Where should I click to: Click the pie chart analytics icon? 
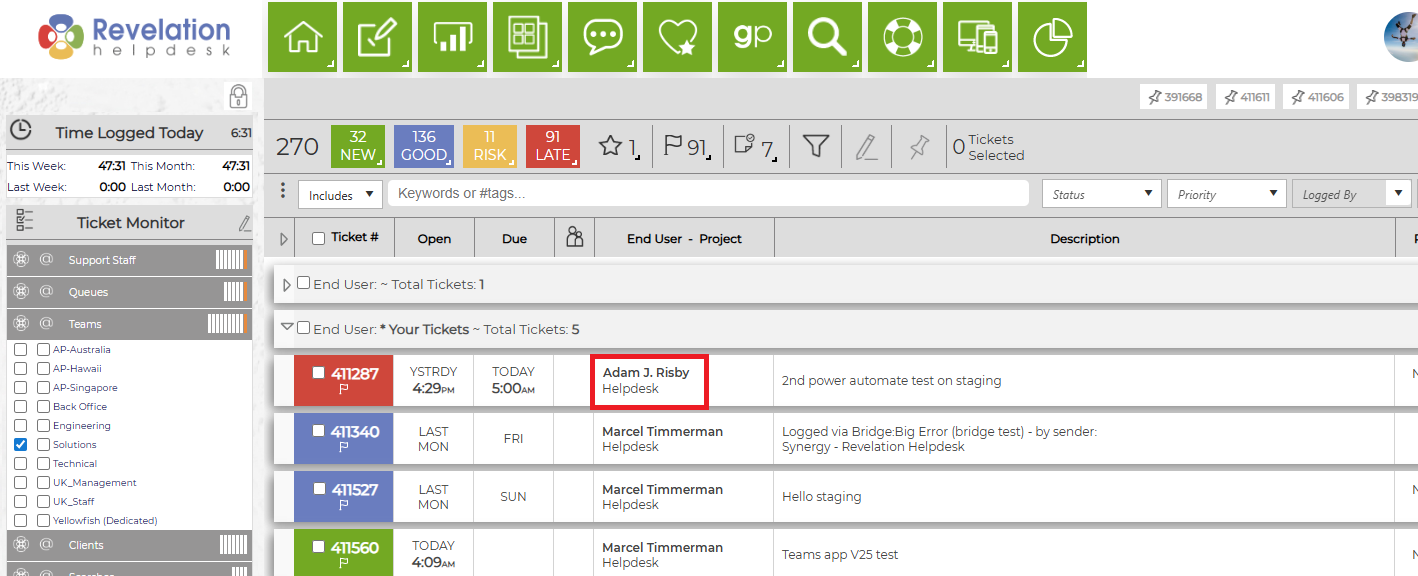[1052, 37]
